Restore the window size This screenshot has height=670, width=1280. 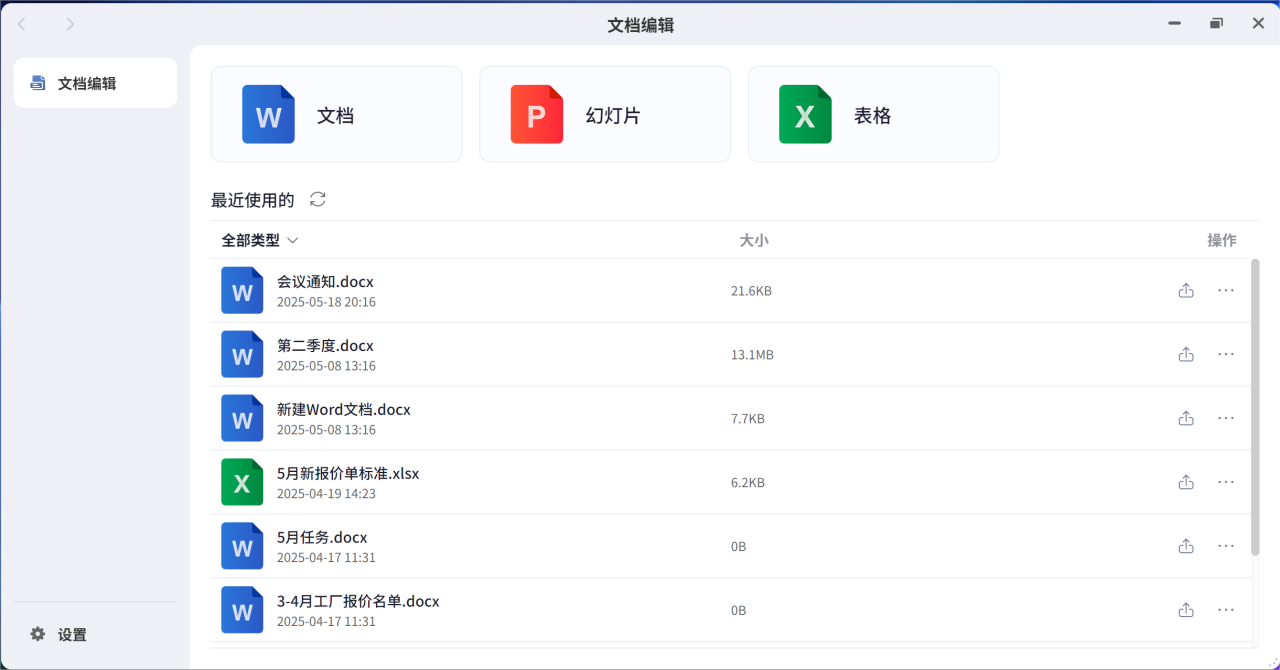(x=1216, y=24)
